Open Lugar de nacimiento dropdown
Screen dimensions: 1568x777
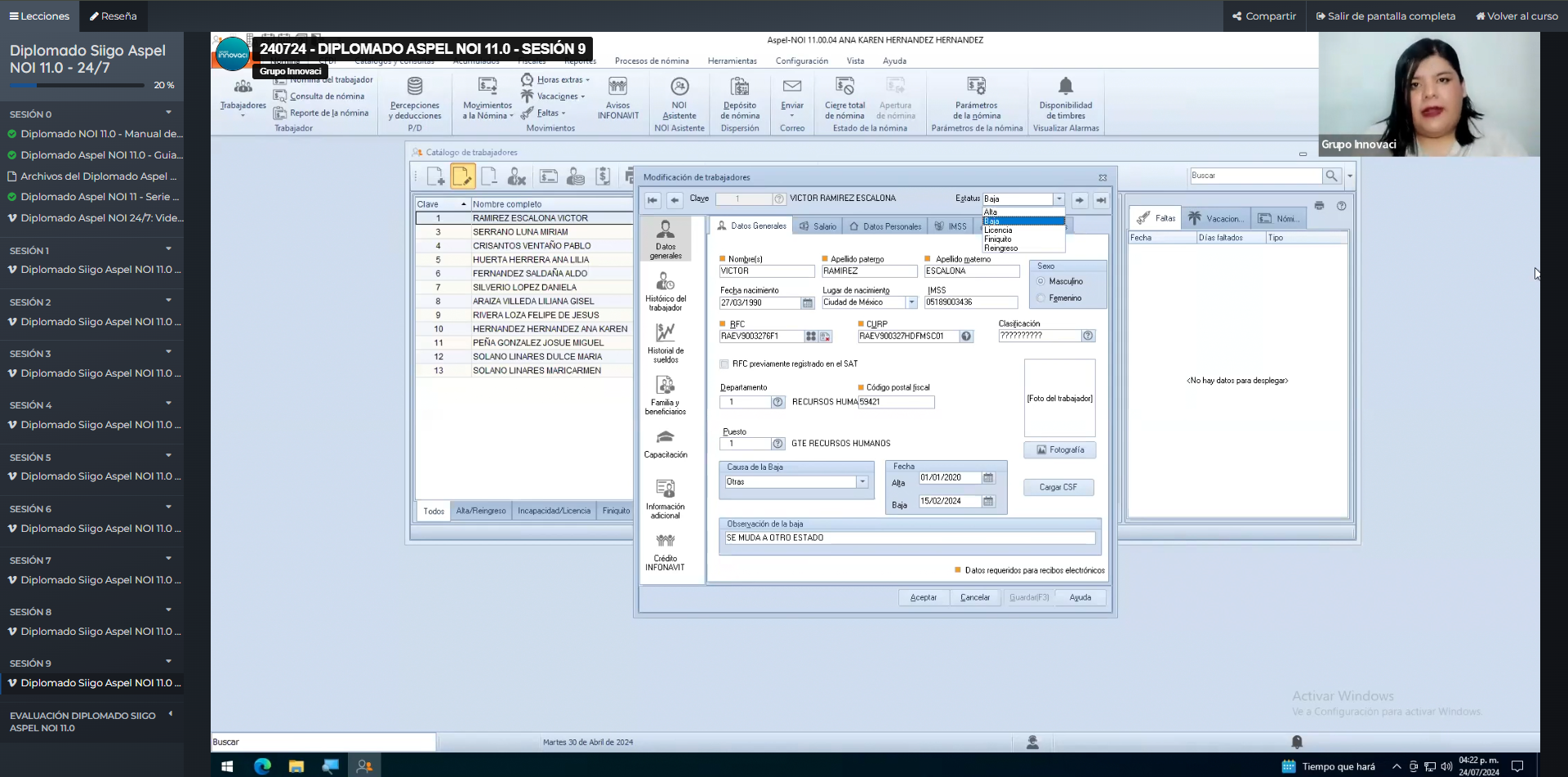pos(911,303)
